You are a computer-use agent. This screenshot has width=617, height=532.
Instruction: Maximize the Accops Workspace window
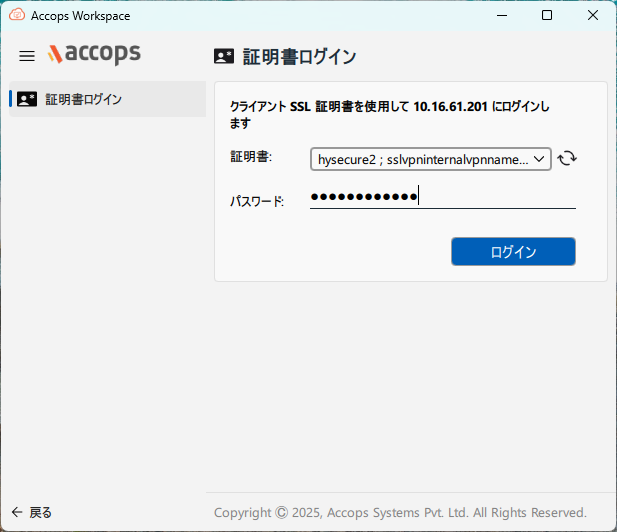pos(547,15)
